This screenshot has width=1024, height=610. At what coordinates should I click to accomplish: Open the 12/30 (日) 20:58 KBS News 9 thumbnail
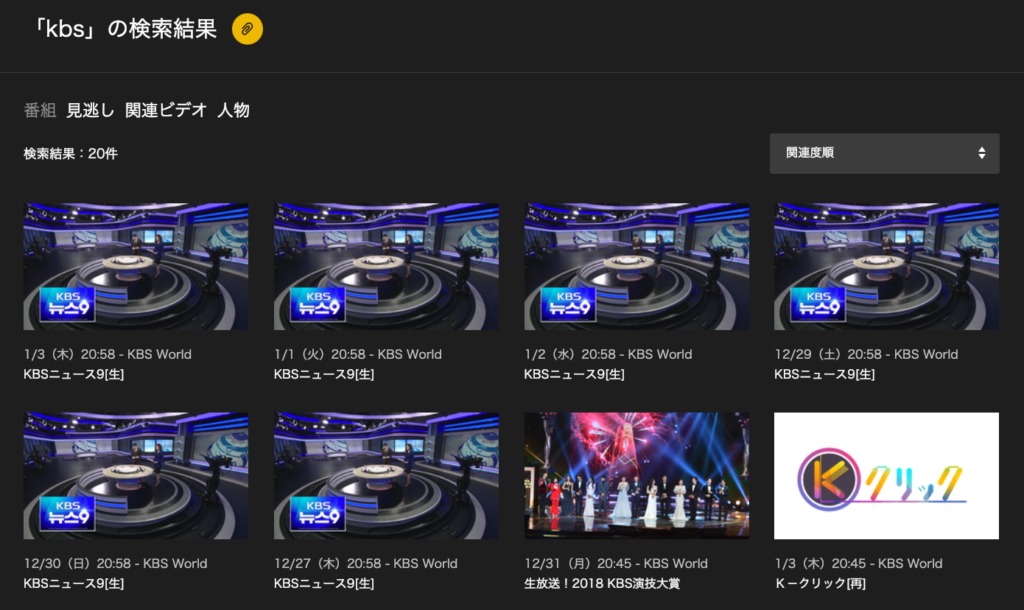click(136, 475)
